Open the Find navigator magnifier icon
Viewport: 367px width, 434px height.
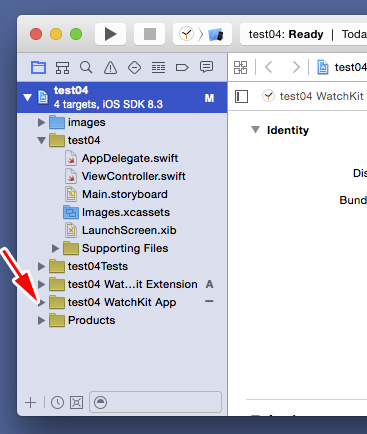86,67
